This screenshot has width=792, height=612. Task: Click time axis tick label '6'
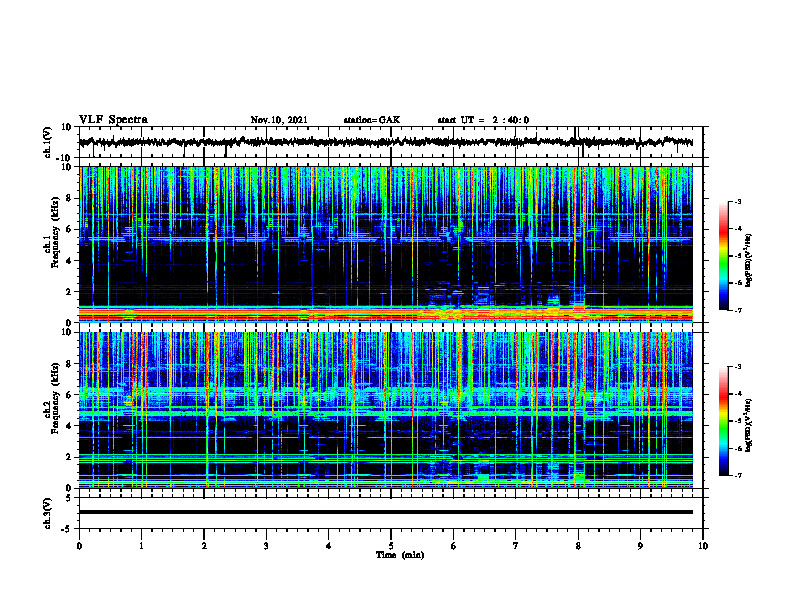click(x=453, y=546)
